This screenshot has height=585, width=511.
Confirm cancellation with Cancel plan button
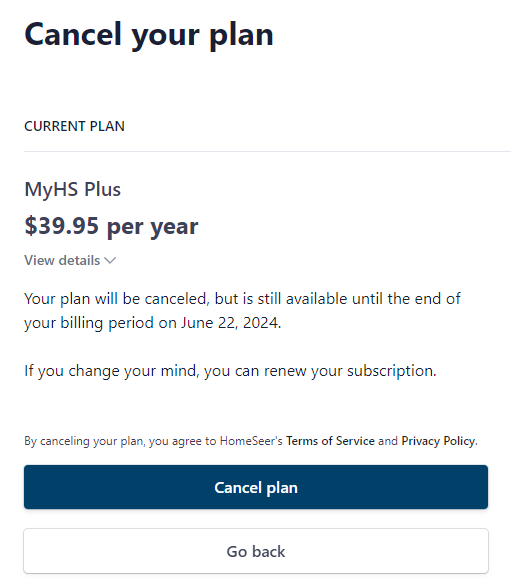(x=256, y=487)
